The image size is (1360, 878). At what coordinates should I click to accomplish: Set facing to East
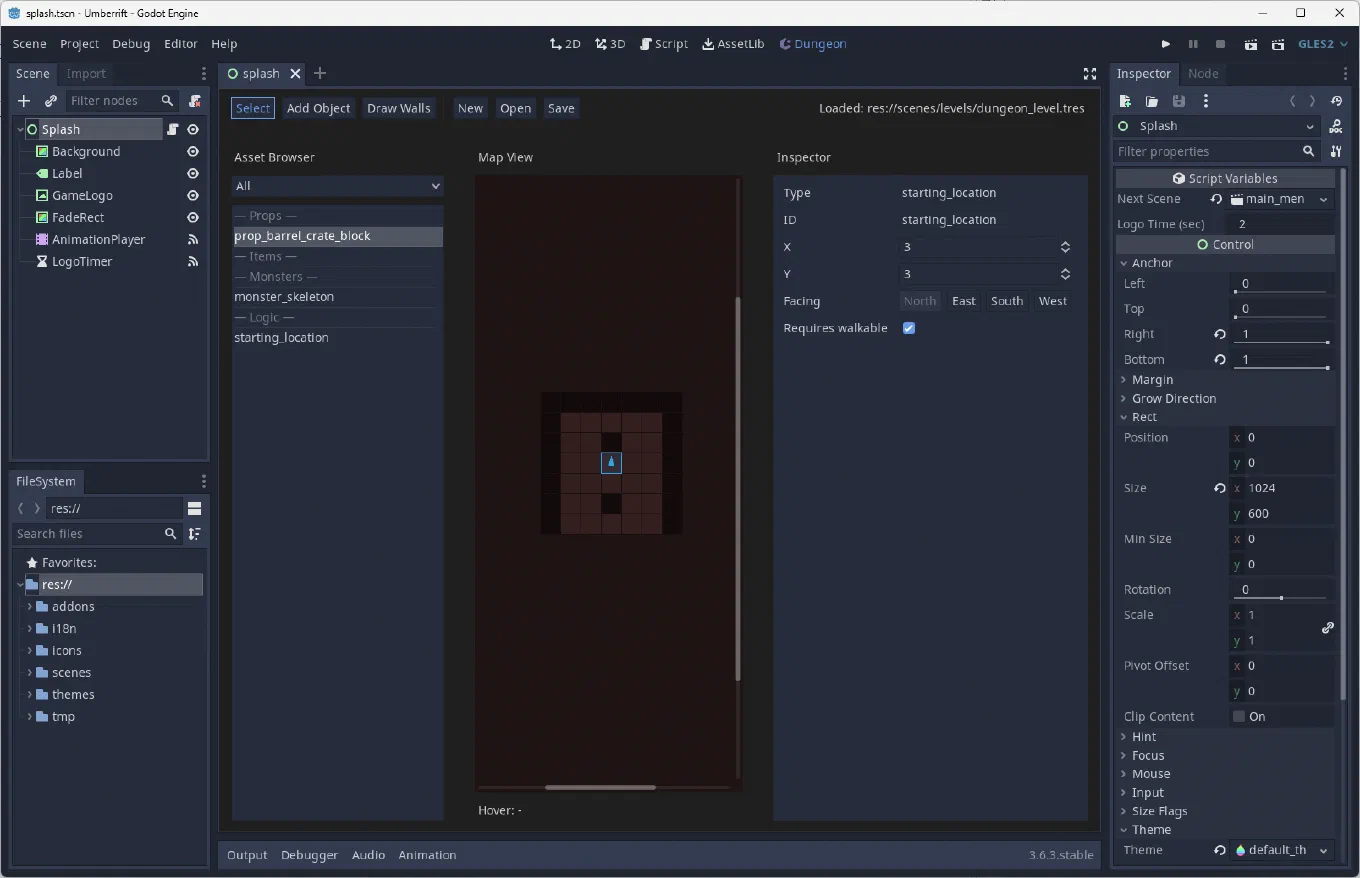[963, 301]
